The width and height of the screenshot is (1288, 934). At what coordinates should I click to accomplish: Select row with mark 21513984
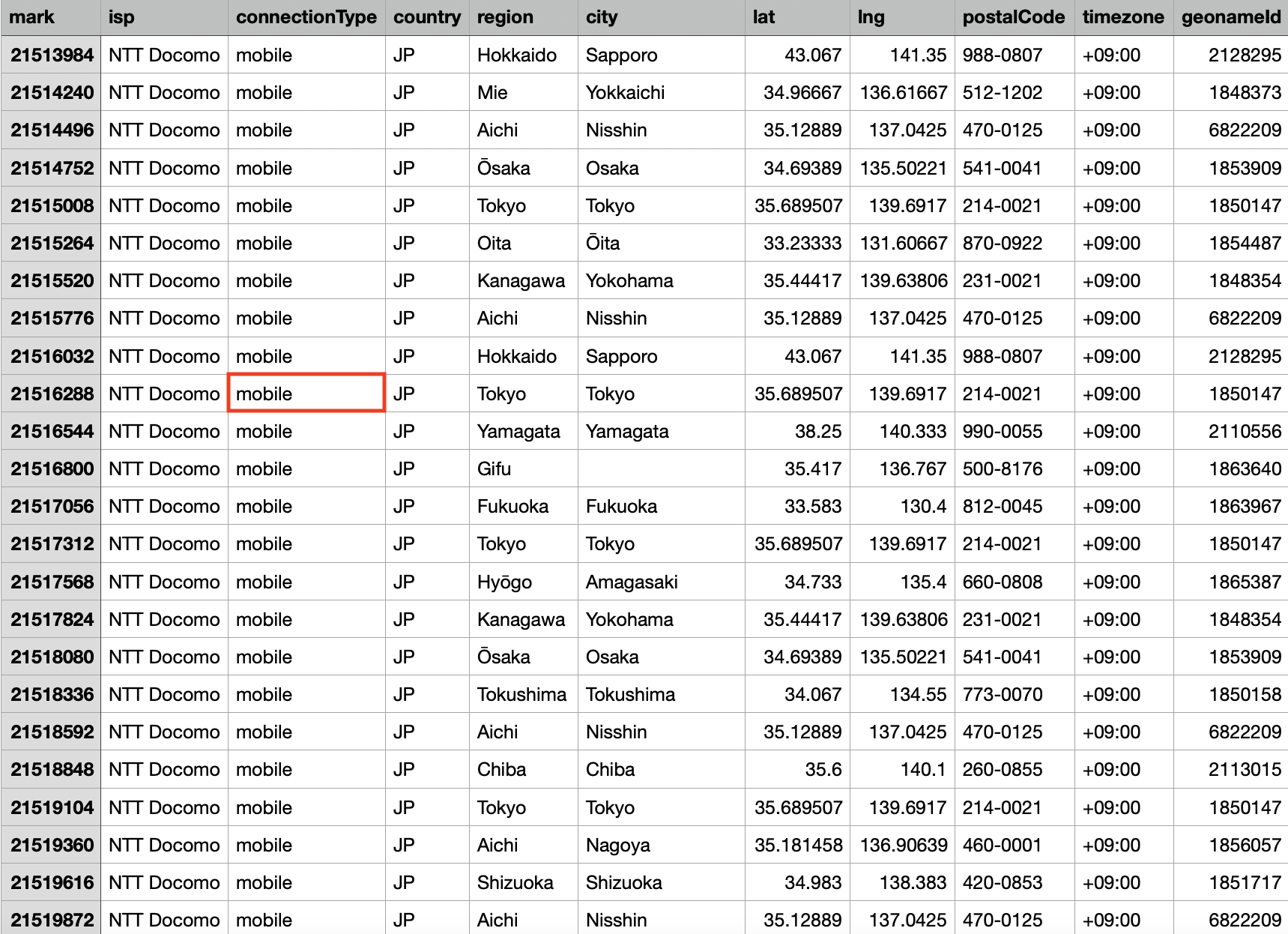coord(51,55)
